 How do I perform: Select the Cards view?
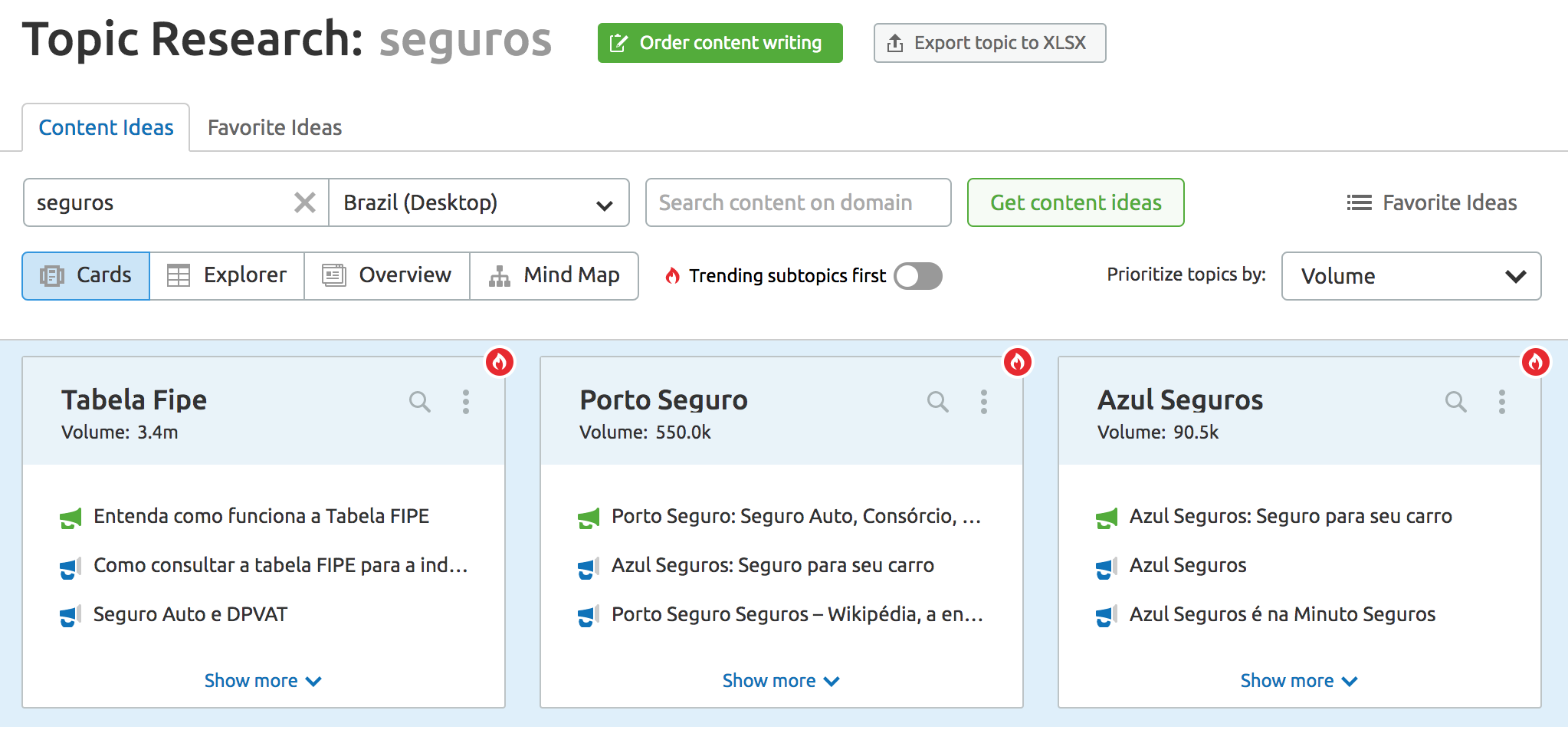pyautogui.click(x=86, y=275)
